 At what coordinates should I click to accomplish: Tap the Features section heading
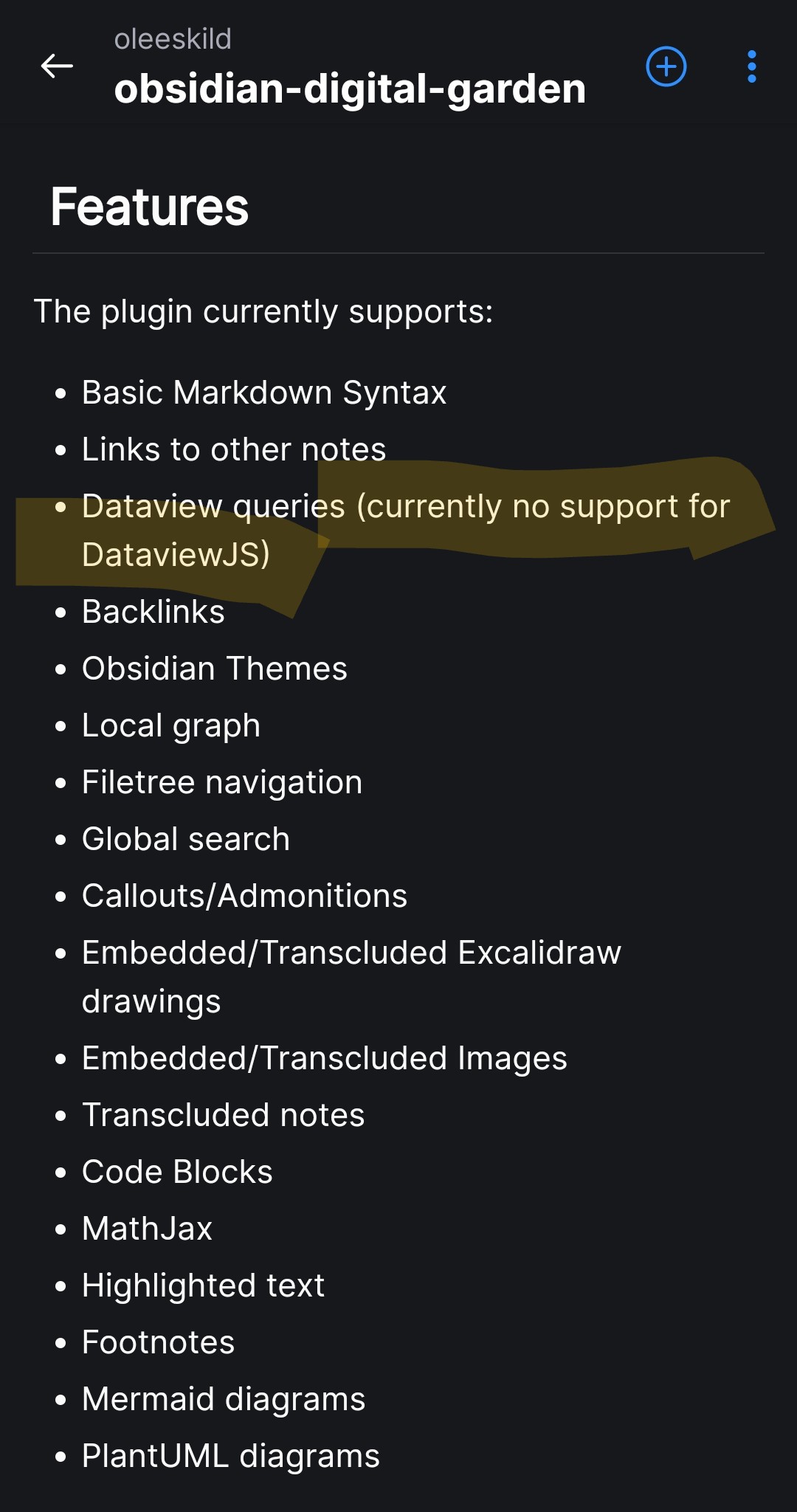click(x=149, y=207)
